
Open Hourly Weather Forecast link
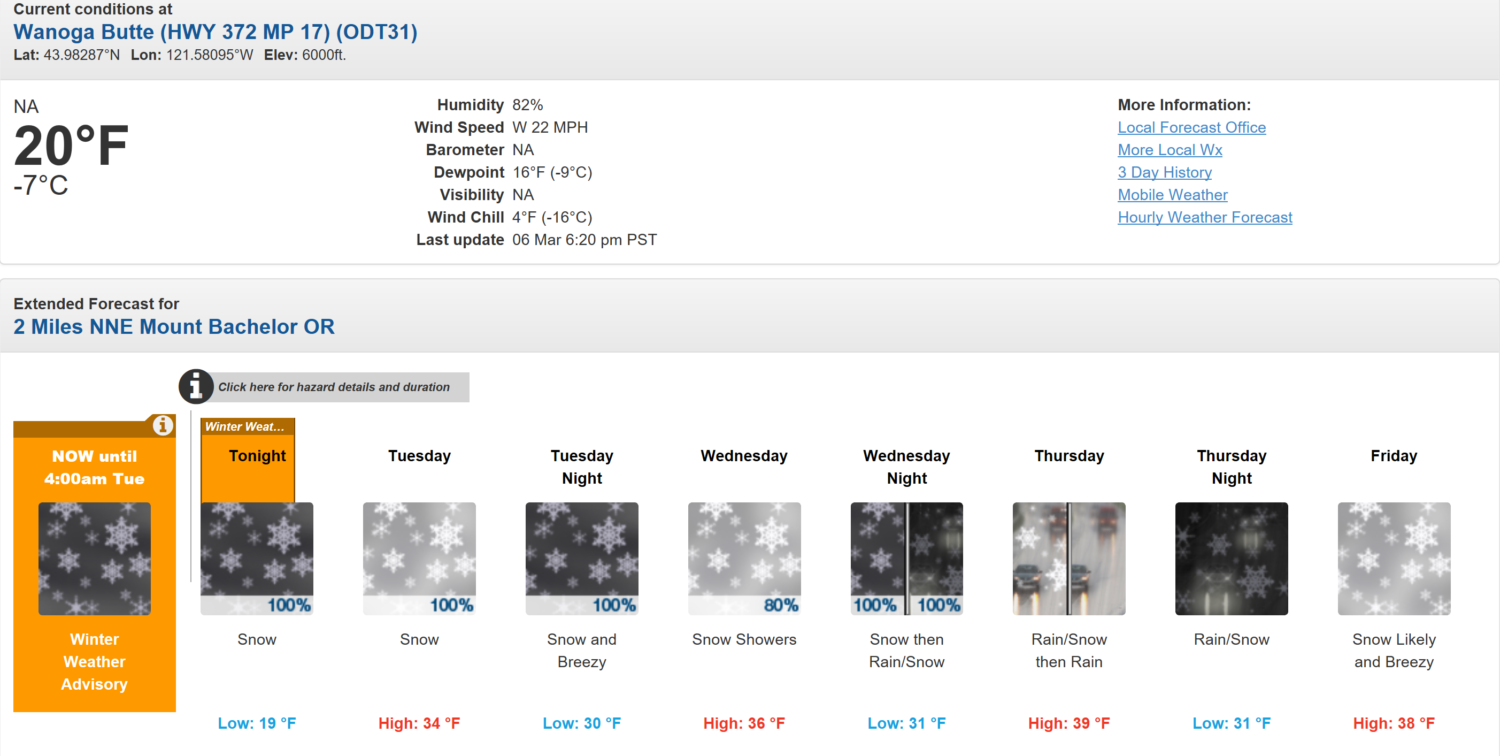[1204, 217]
